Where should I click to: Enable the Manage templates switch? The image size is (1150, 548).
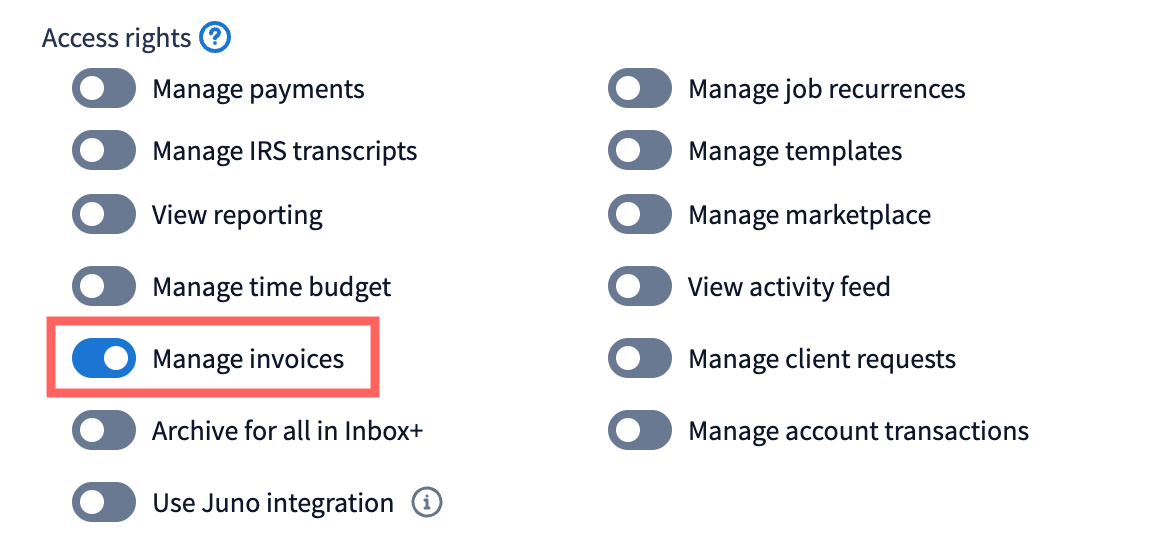[639, 151]
